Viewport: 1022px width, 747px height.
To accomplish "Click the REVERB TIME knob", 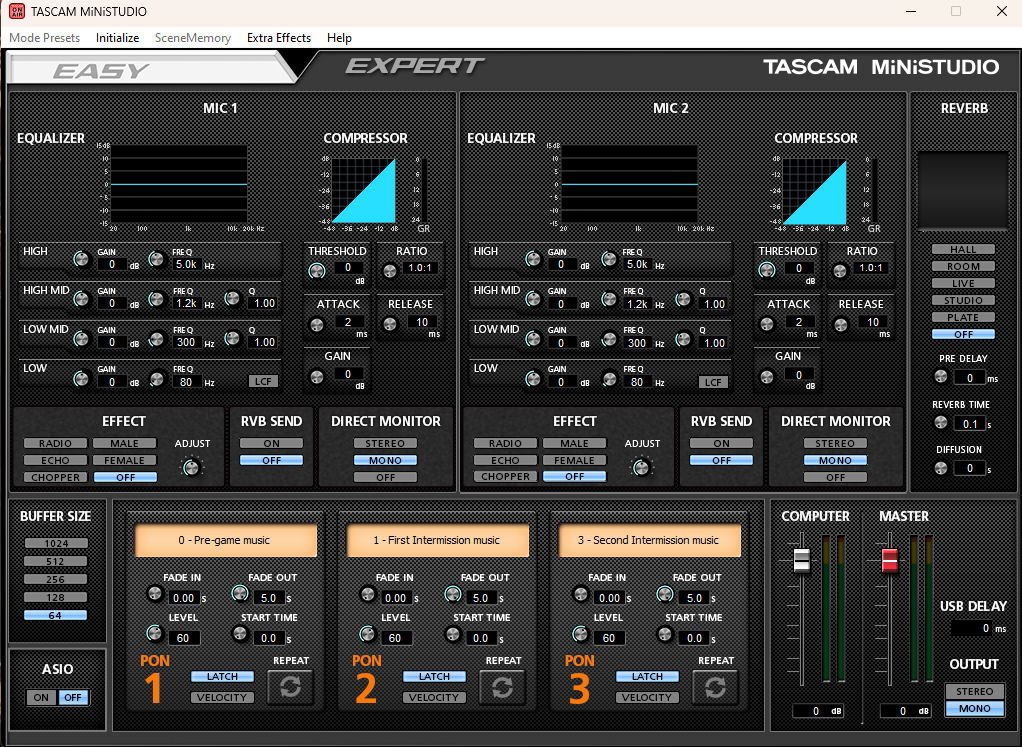I will pyautogui.click(x=941, y=422).
